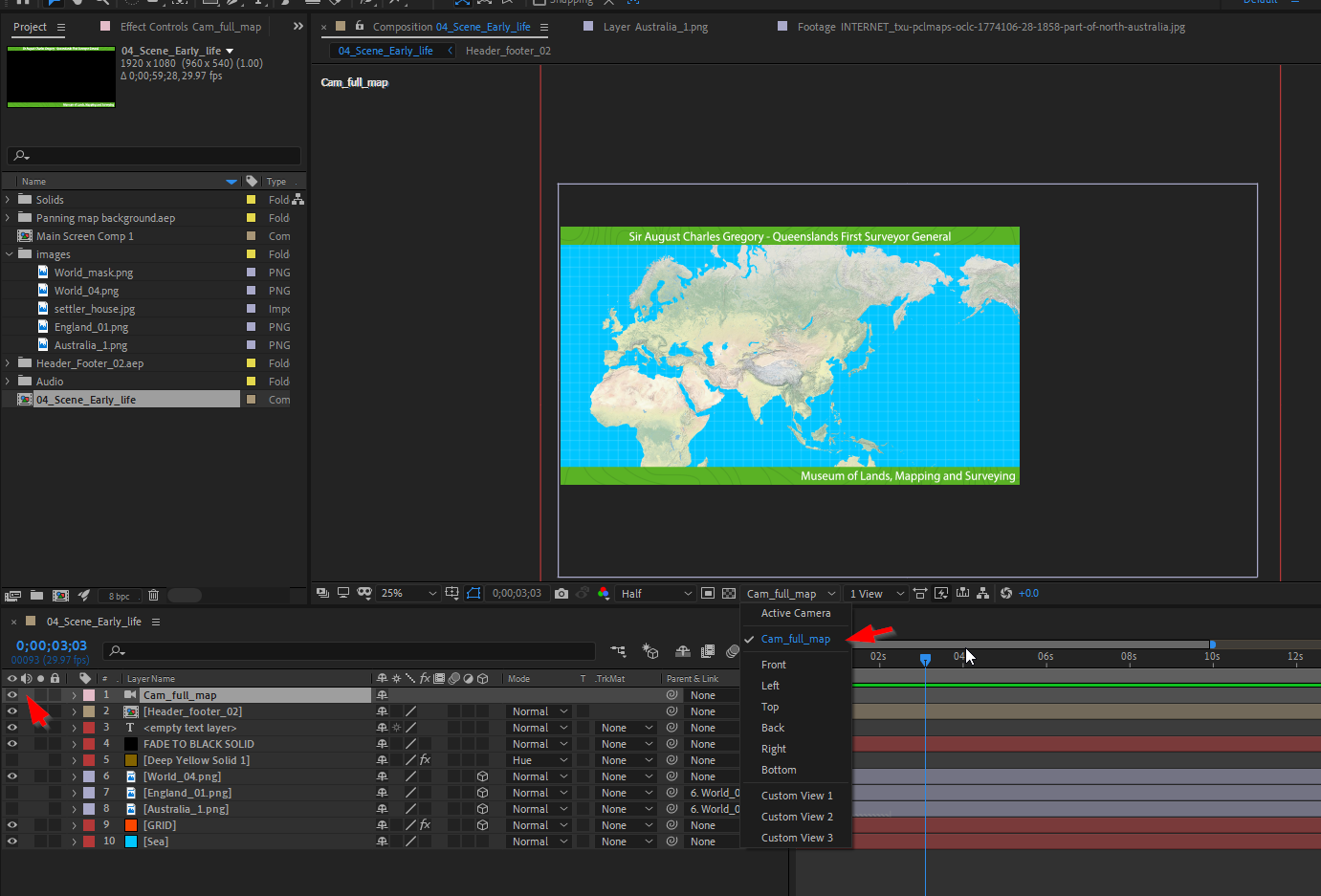This screenshot has height=896, width=1321.
Task: Click the 8 bpc color depth button
Action: coord(119,596)
